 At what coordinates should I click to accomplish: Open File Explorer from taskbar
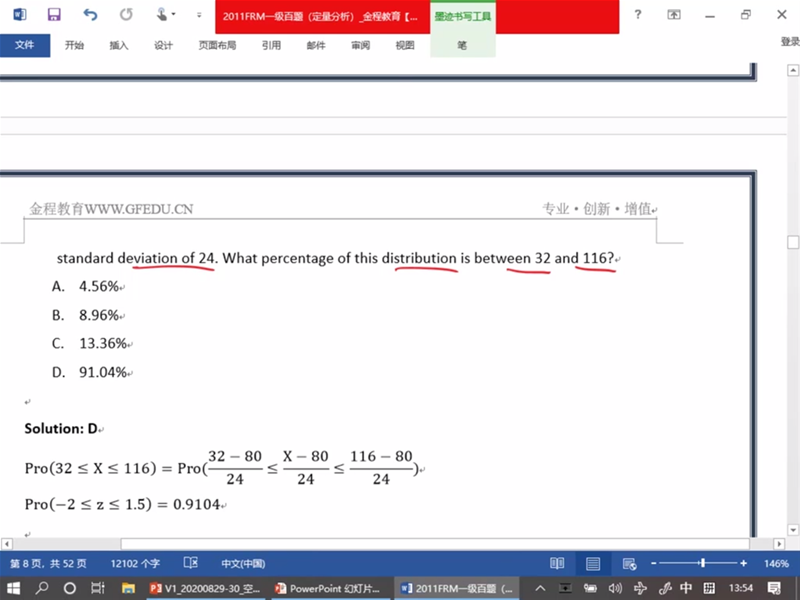tap(128, 588)
